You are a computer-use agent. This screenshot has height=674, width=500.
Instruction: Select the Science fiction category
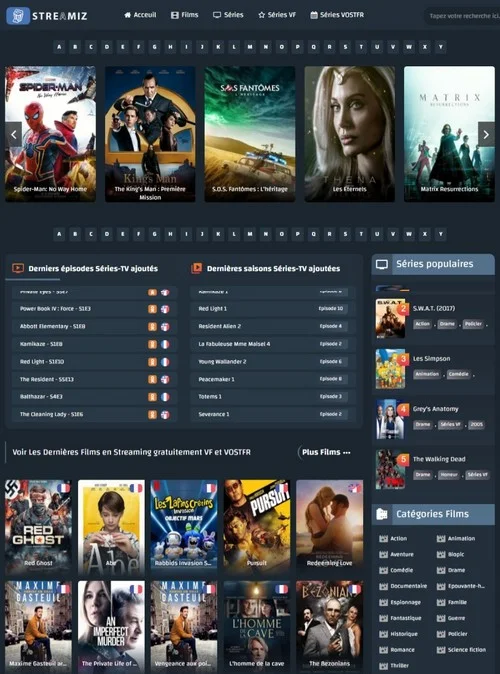pyautogui.click(x=461, y=650)
